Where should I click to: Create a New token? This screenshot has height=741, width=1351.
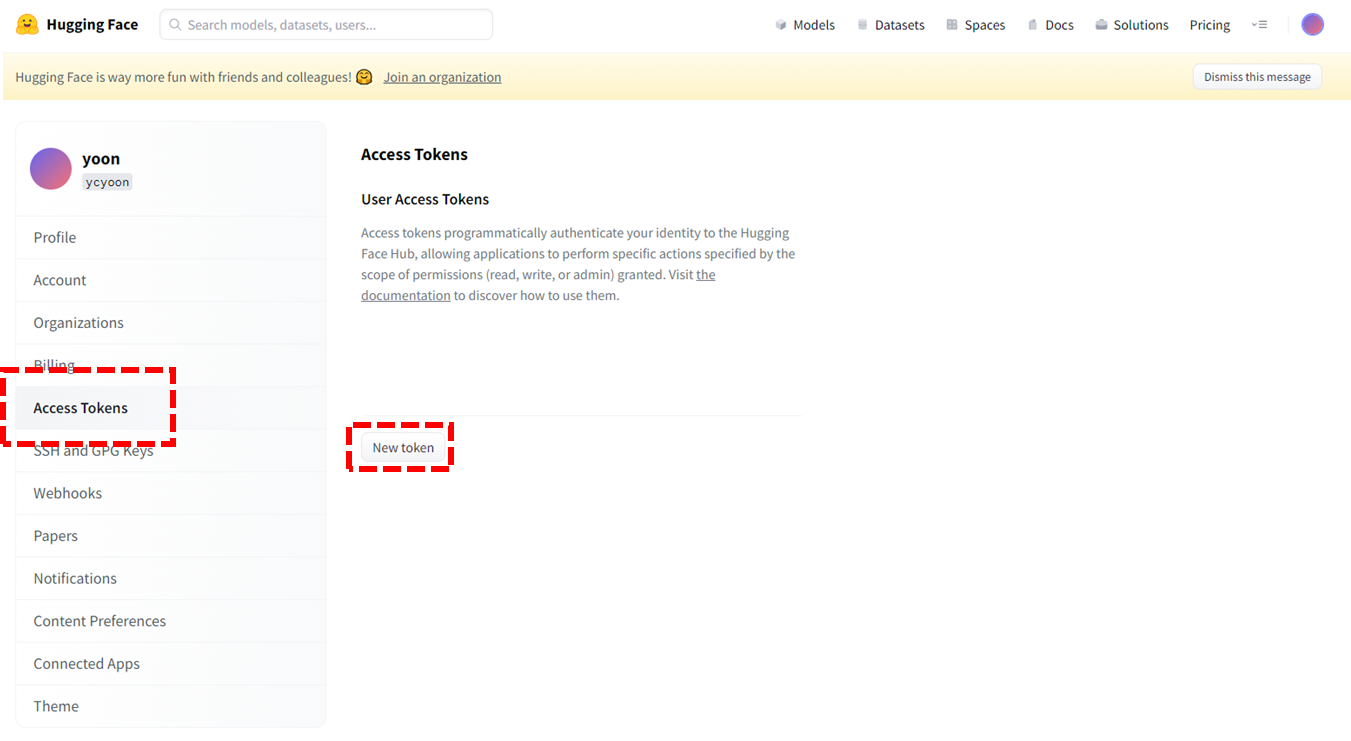pos(403,448)
